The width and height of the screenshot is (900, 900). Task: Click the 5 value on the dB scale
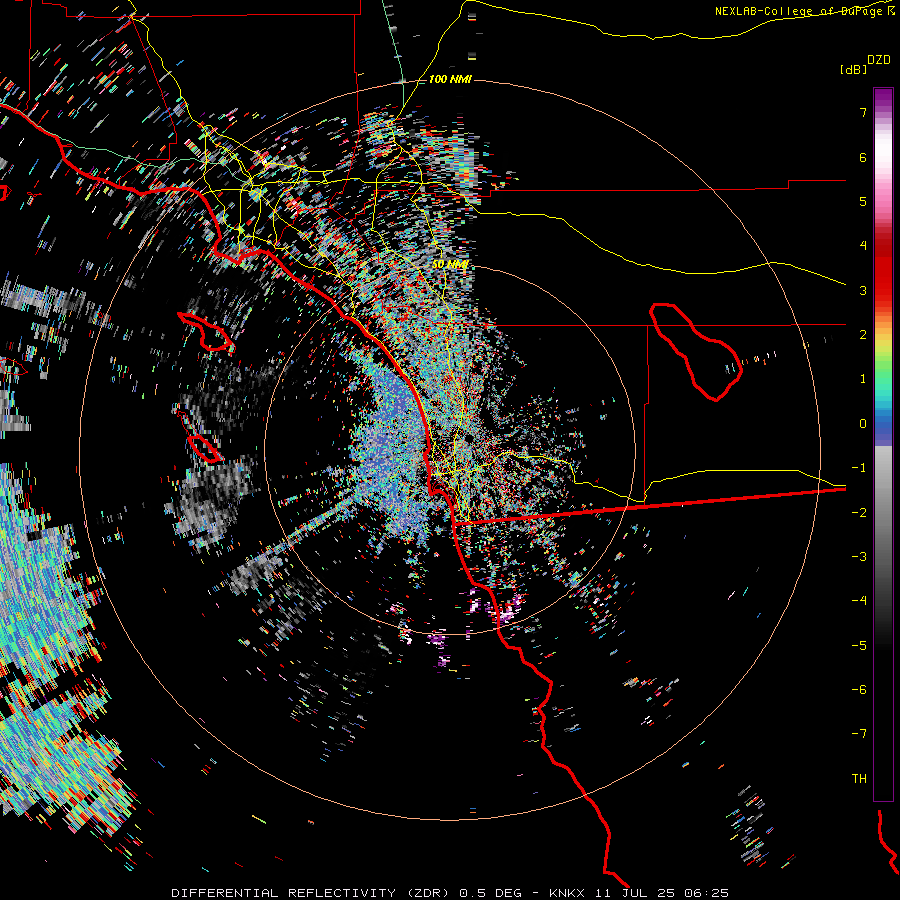[863, 201]
